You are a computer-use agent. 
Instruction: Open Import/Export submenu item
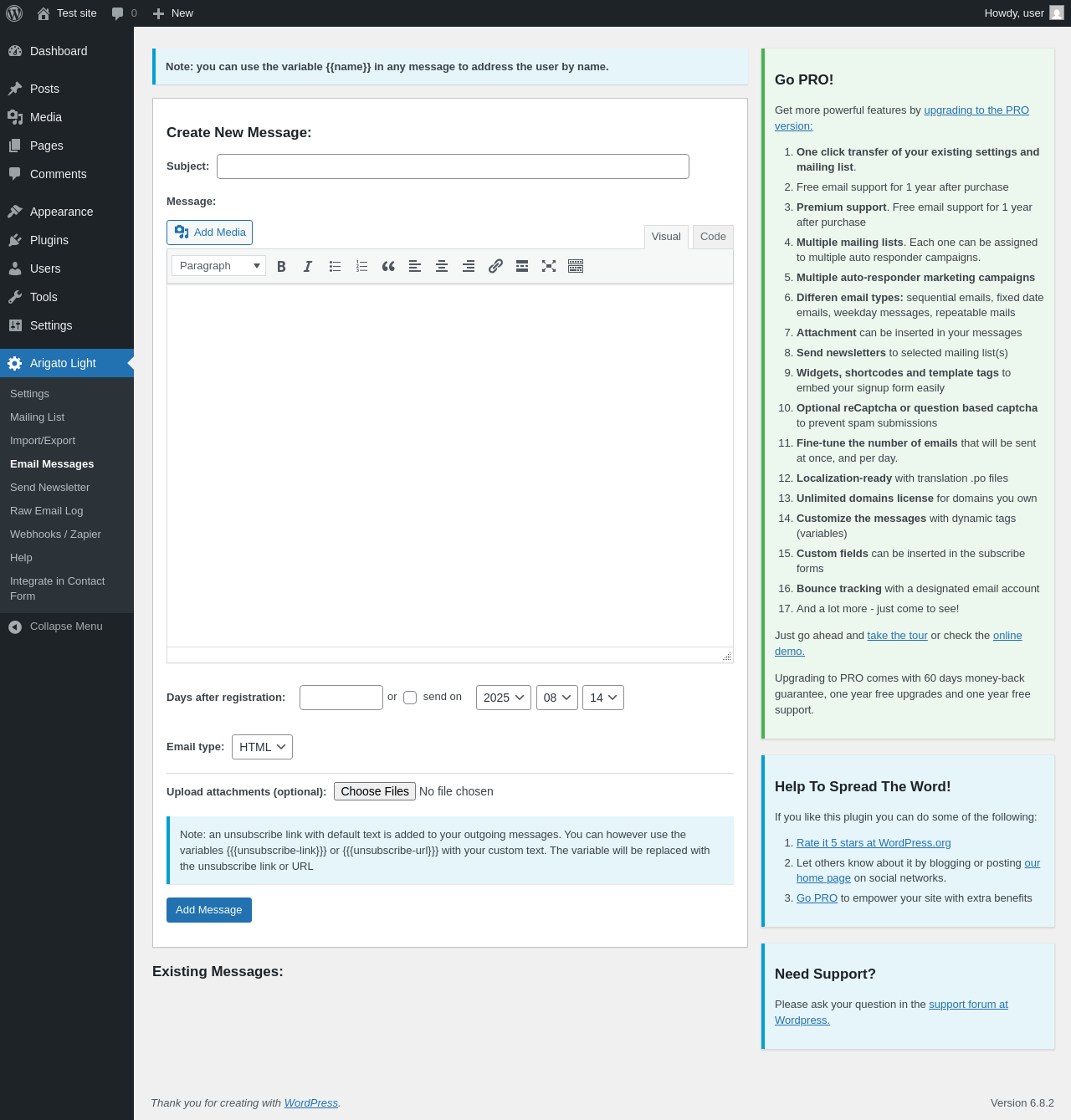coord(67,441)
